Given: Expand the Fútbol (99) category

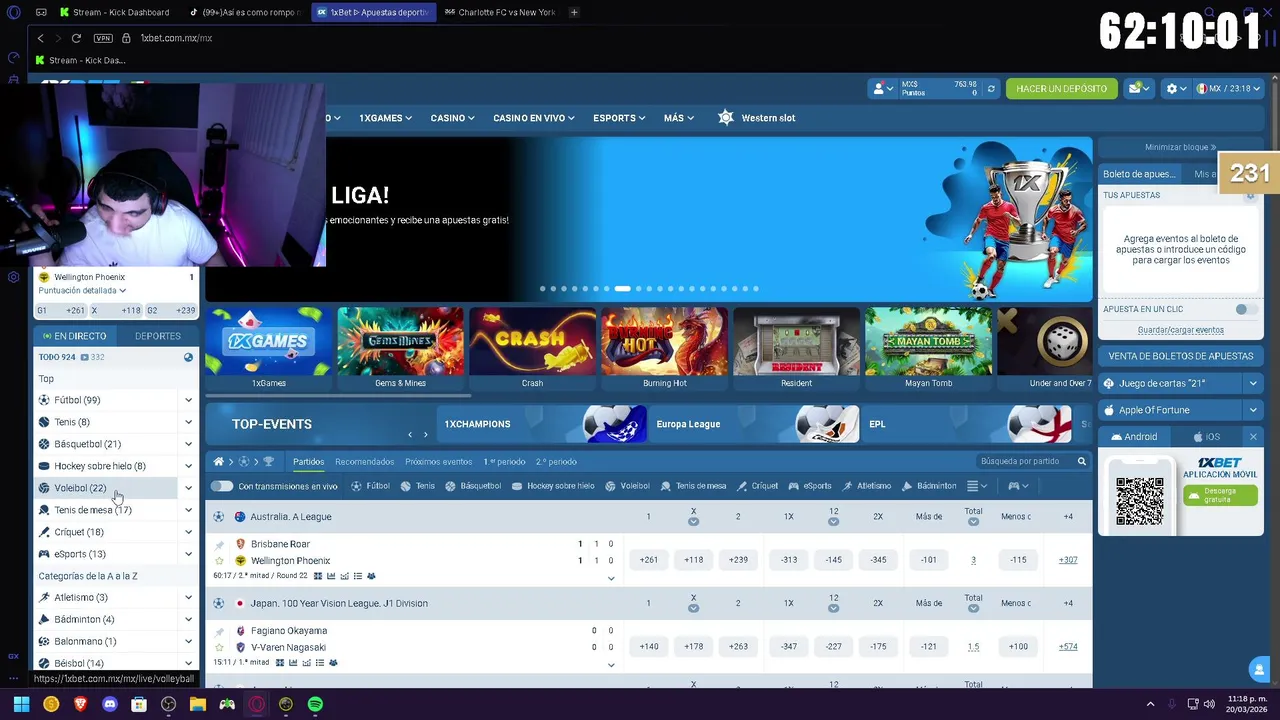Looking at the screenshot, I should point(188,400).
